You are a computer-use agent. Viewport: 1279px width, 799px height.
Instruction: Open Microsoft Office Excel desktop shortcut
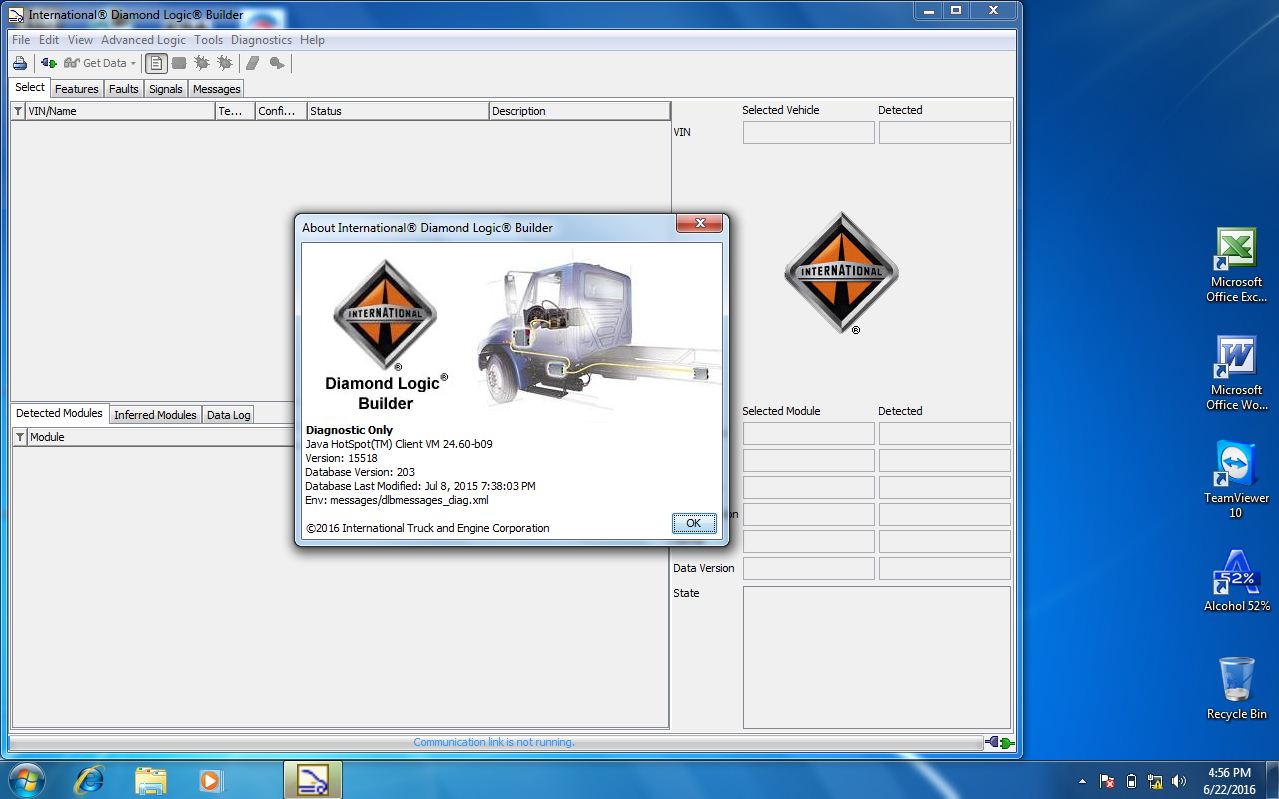pos(1236,265)
